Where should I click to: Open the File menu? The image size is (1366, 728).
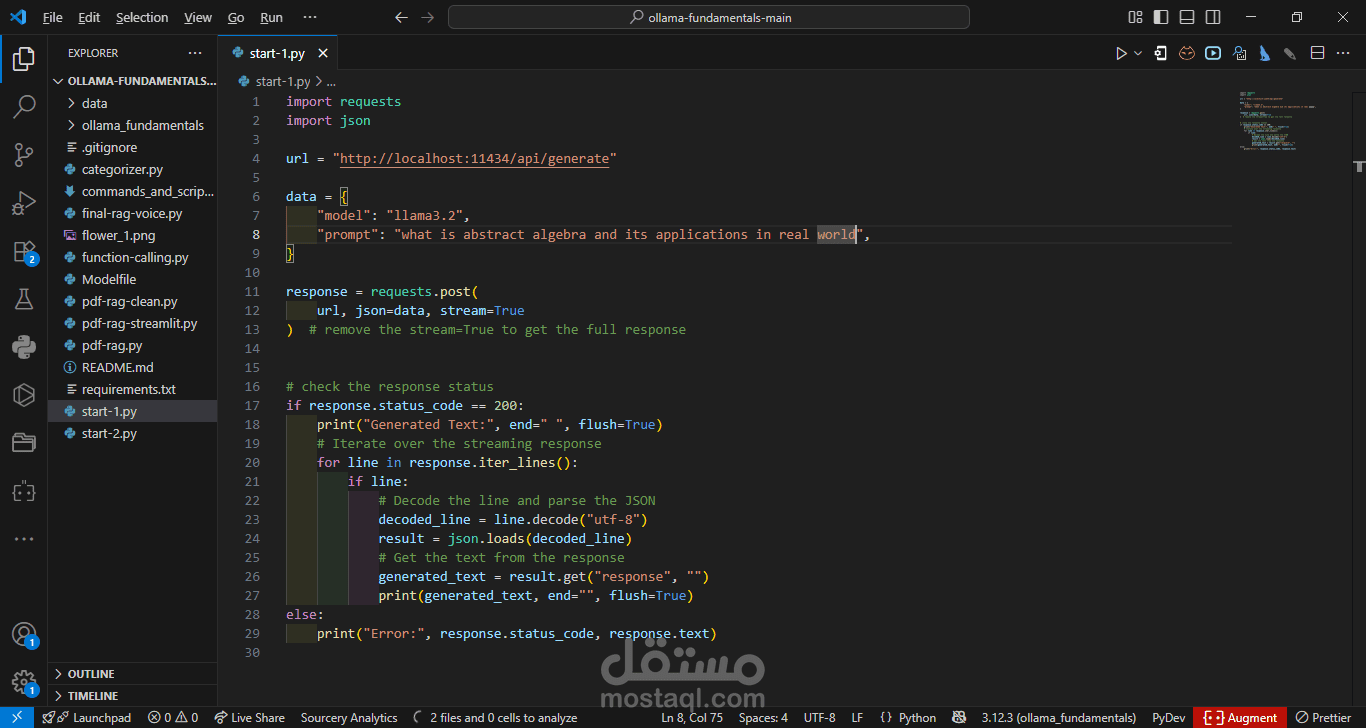[x=53, y=17]
